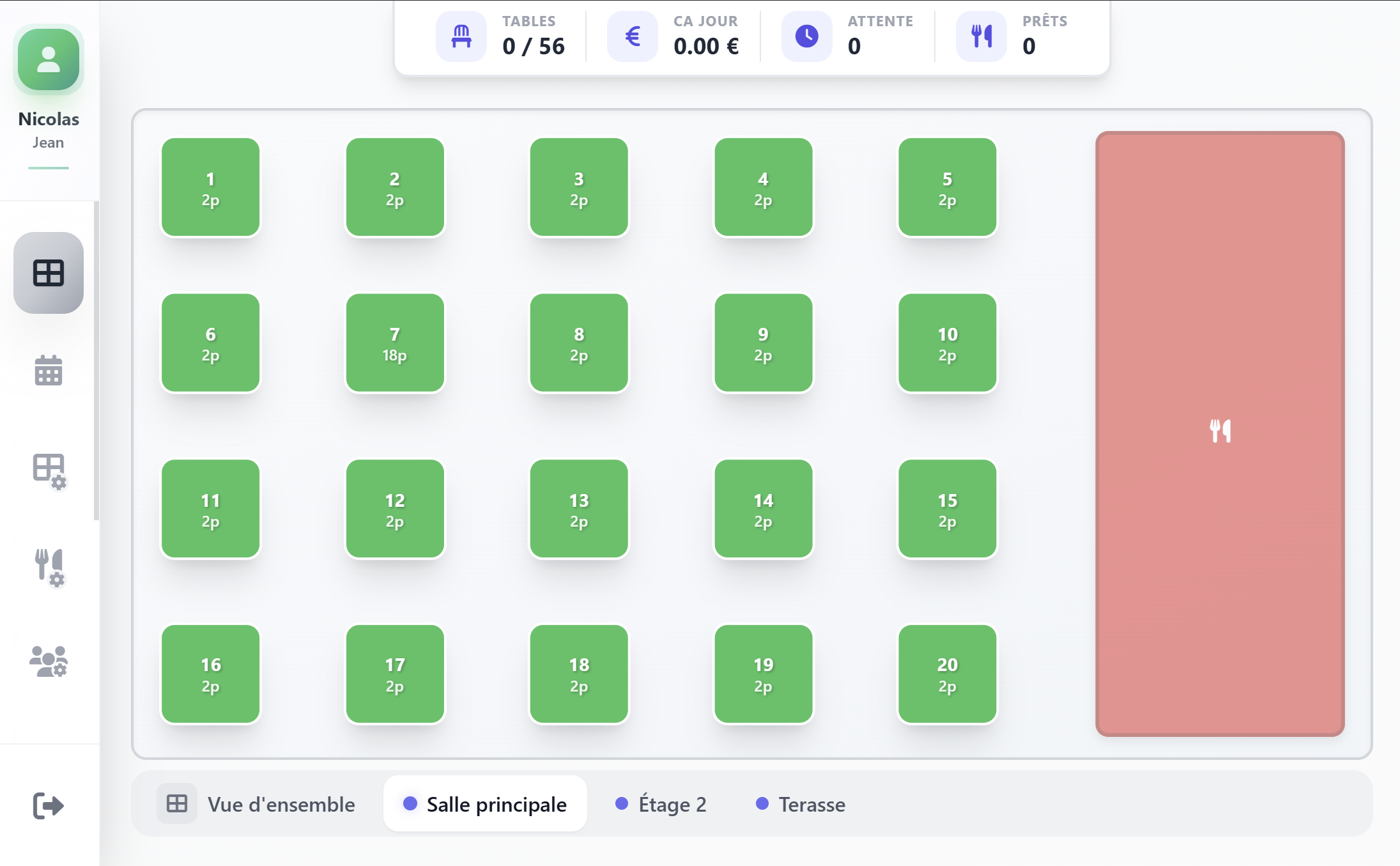1400x866 pixels.
Task: Click the sidebar vertical scrollbar
Action: pos(96,361)
